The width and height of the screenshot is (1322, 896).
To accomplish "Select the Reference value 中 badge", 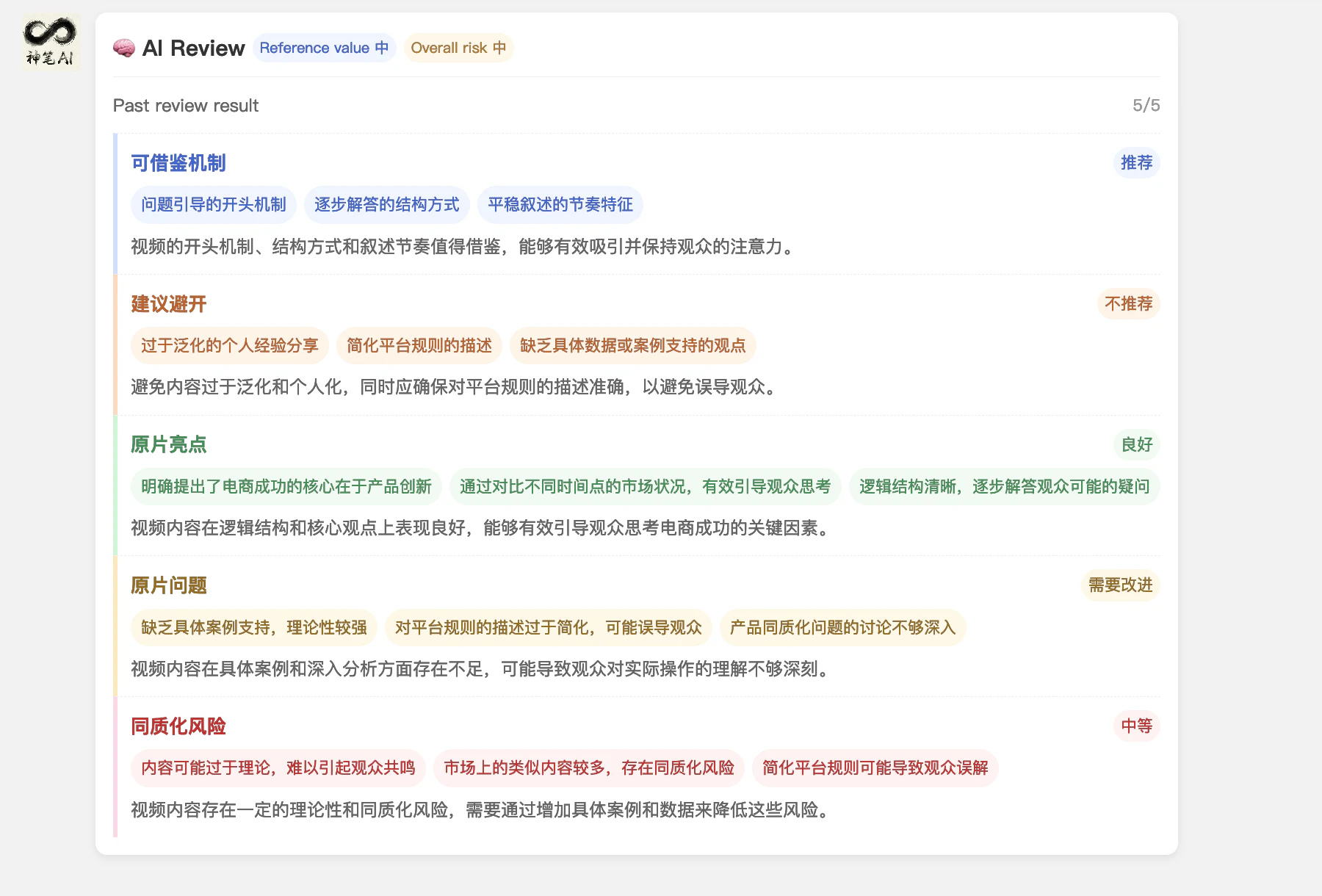I will pyautogui.click(x=324, y=48).
